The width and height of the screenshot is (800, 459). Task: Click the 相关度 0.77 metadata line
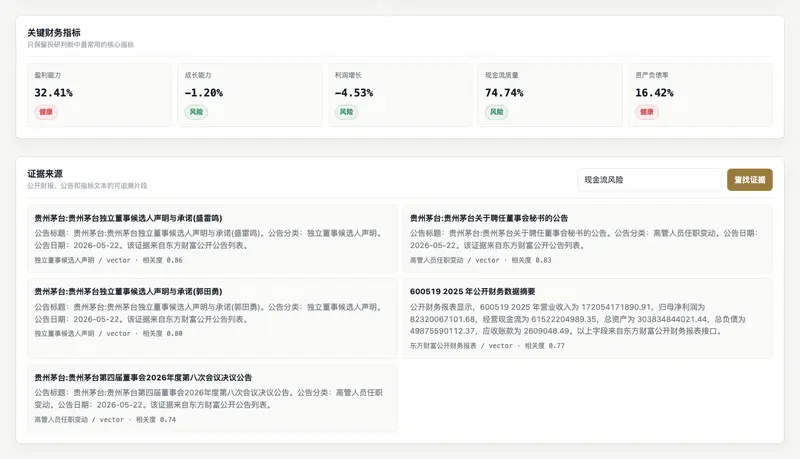487,346
